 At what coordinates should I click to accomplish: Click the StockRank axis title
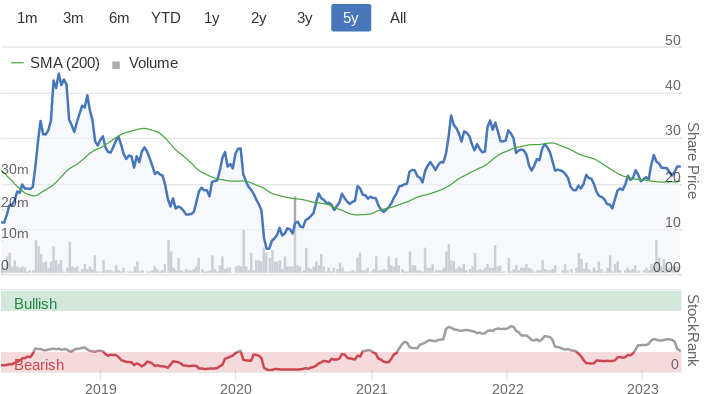692,331
